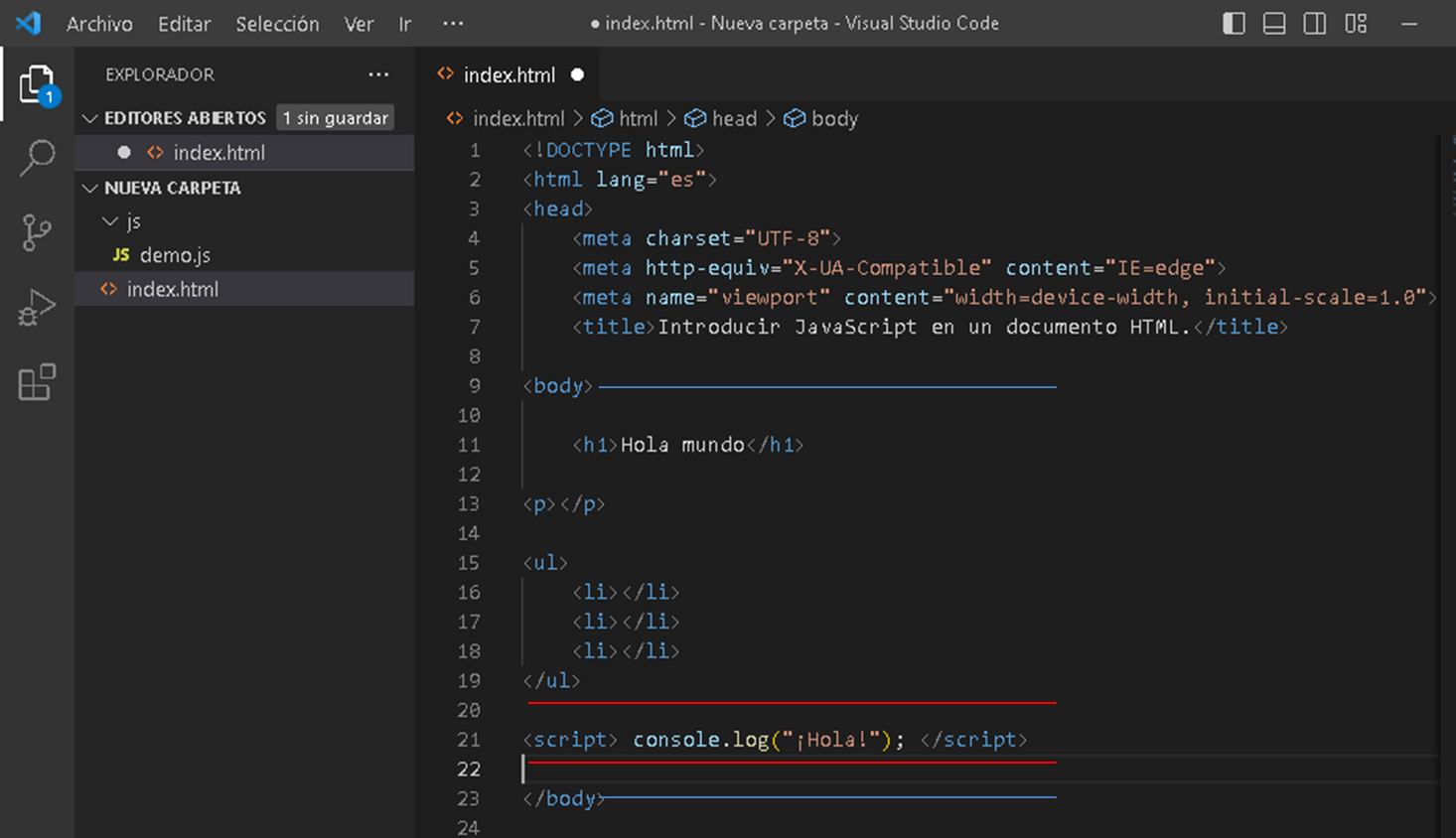Open Customize Layout icon
Screen dimensions: 1456x838
click(x=1356, y=23)
